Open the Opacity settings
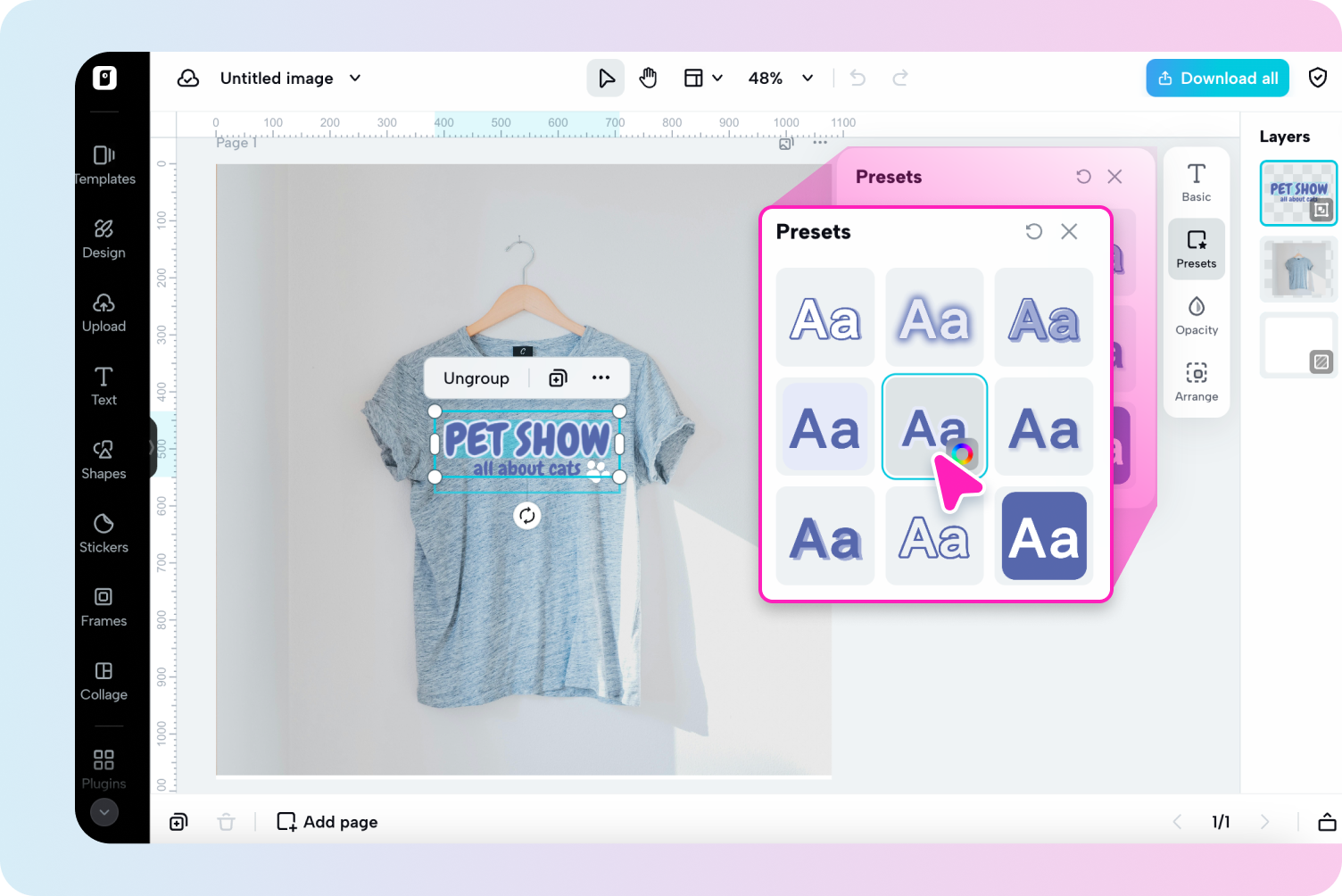The height and width of the screenshot is (896, 1342). 1196,315
